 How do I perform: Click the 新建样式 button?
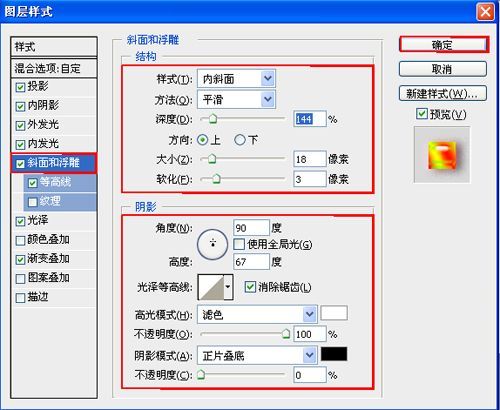pyautogui.click(x=443, y=94)
